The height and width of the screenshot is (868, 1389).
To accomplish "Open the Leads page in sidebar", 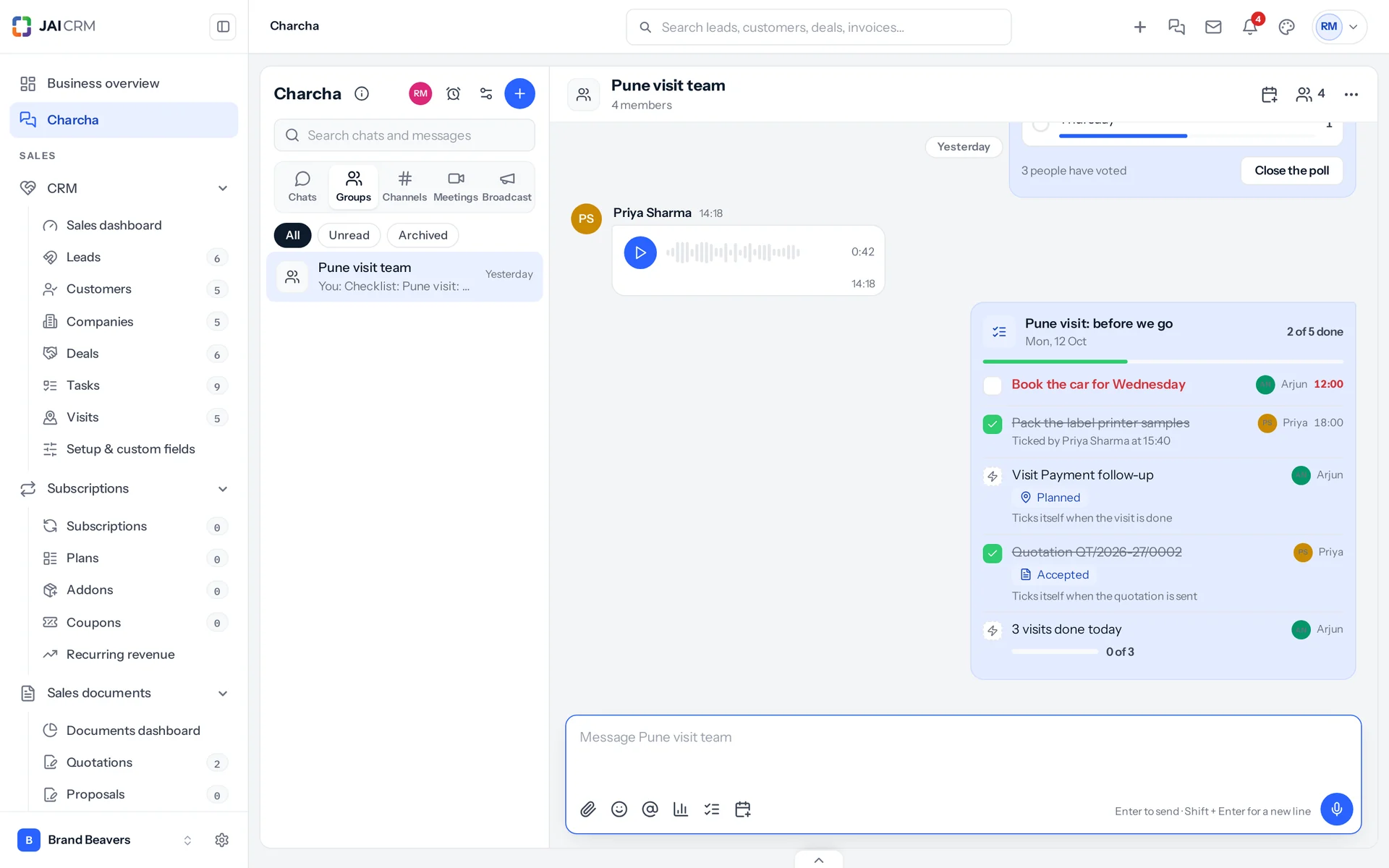I will point(135,258).
